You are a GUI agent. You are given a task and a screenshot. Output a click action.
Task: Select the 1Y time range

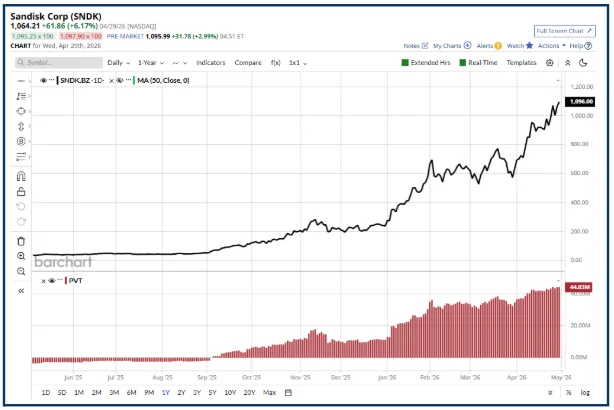[166, 392]
